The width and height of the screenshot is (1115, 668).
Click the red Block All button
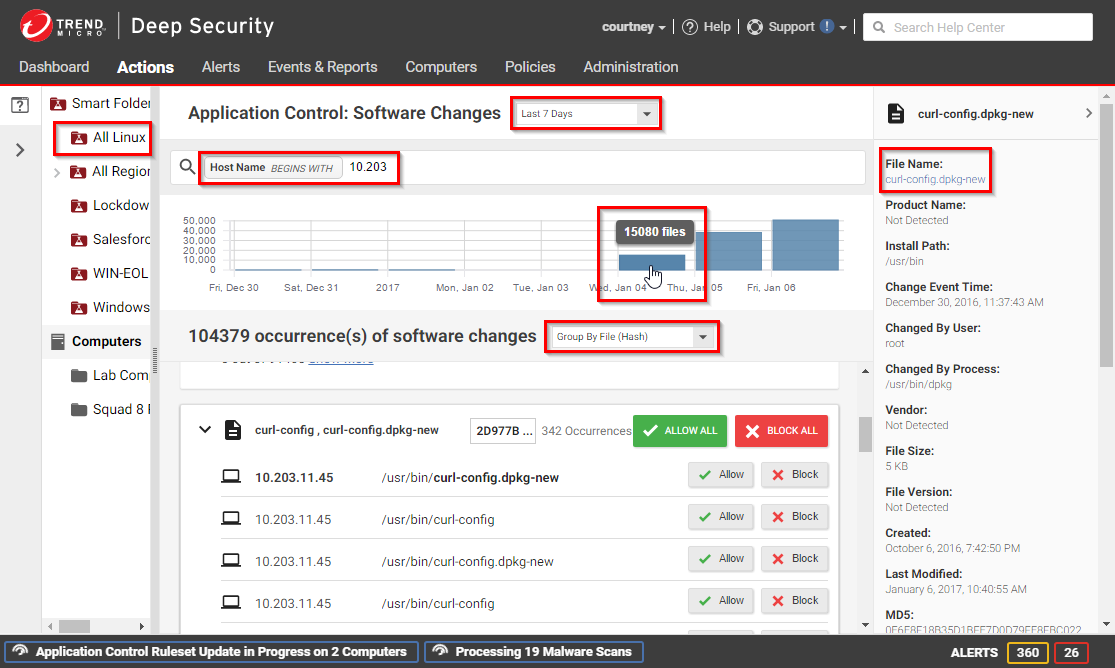coord(781,431)
